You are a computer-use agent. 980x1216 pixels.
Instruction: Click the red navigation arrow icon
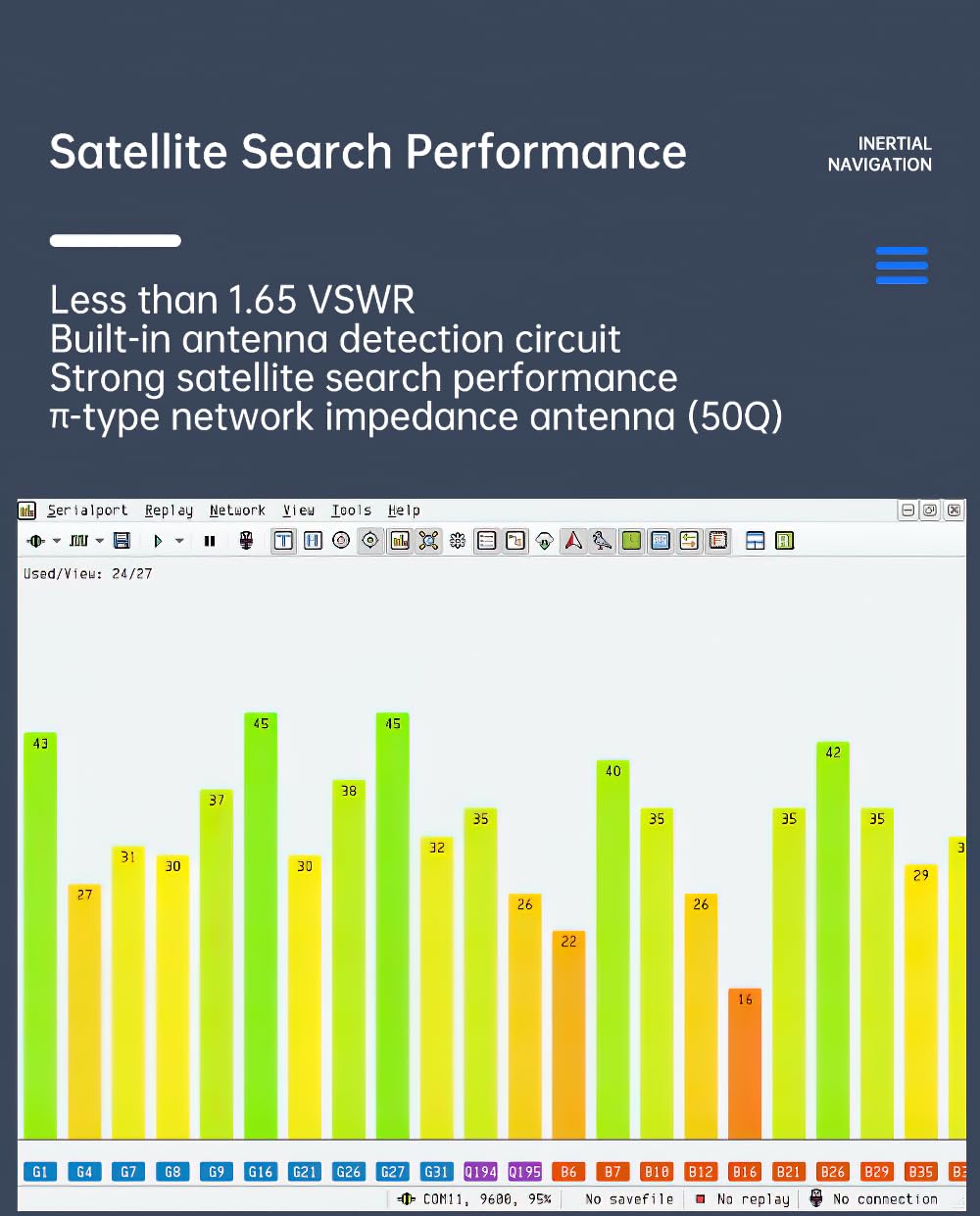[573, 540]
